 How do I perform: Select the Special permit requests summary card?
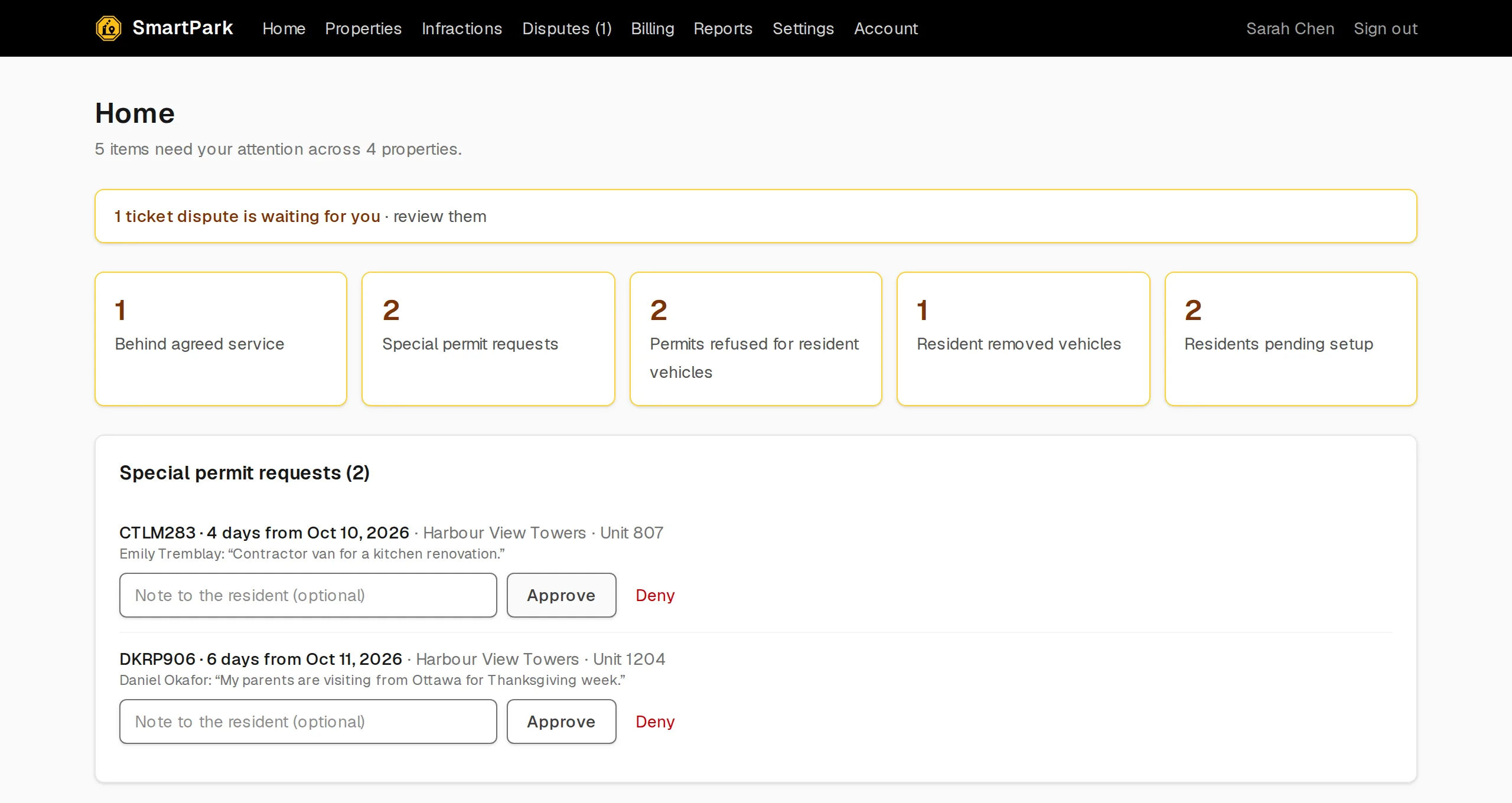pos(488,339)
